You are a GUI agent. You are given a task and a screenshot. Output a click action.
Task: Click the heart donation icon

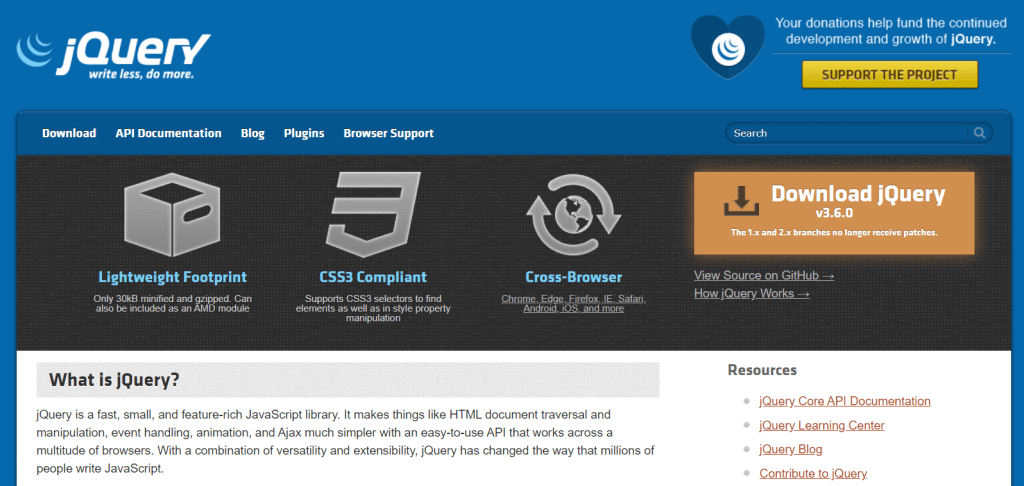coord(728,48)
